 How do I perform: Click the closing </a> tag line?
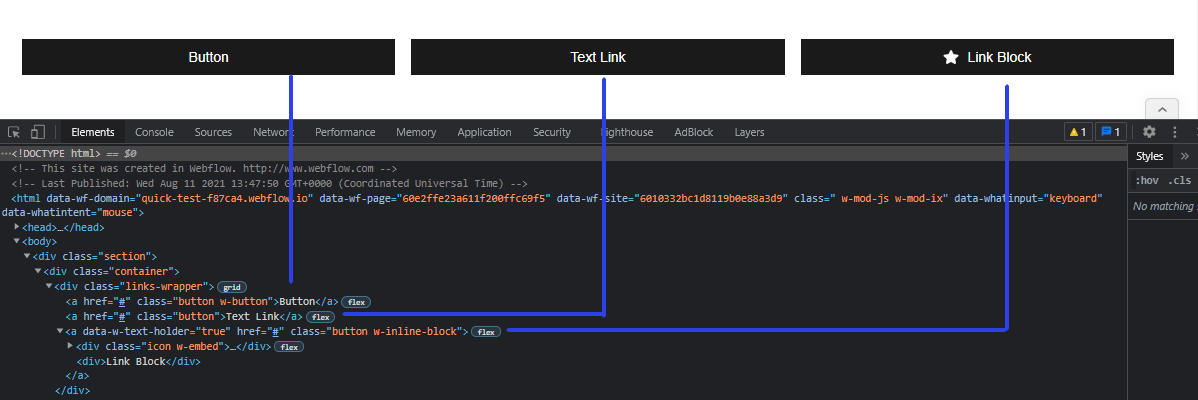77,376
